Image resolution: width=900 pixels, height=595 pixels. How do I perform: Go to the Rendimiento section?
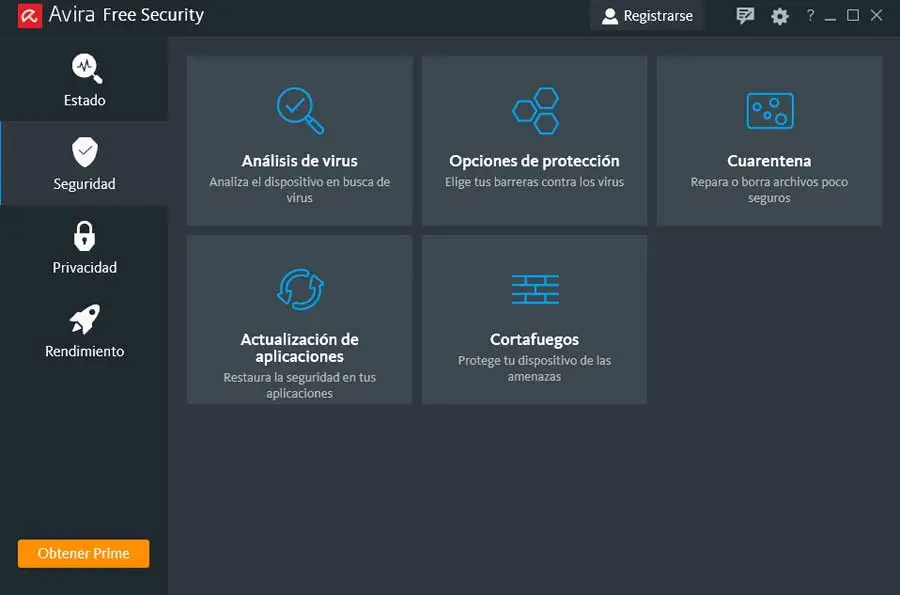(84, 332)
